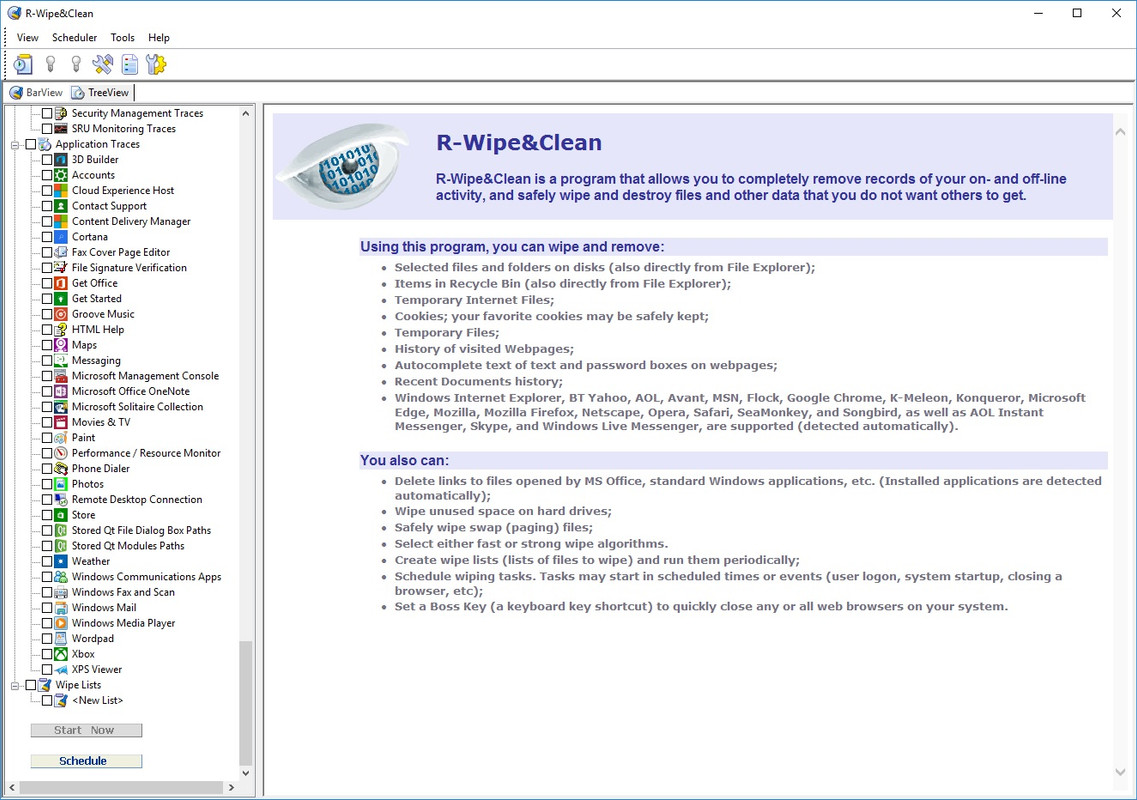The height and width of the screenshot is (800, 1137).
Task: Click the Security Management Traces icon
Action: pyautogui.click(x=62, y=113)
